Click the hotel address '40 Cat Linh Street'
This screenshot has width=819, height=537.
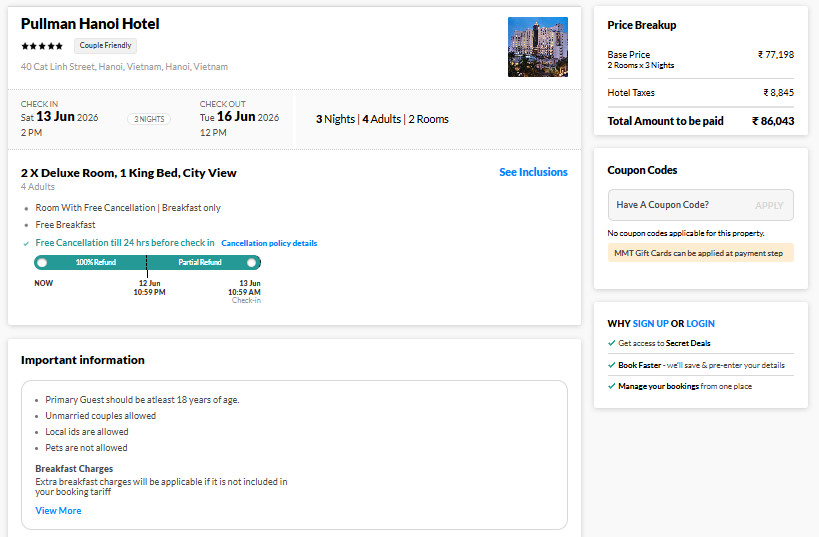point(124,67)
